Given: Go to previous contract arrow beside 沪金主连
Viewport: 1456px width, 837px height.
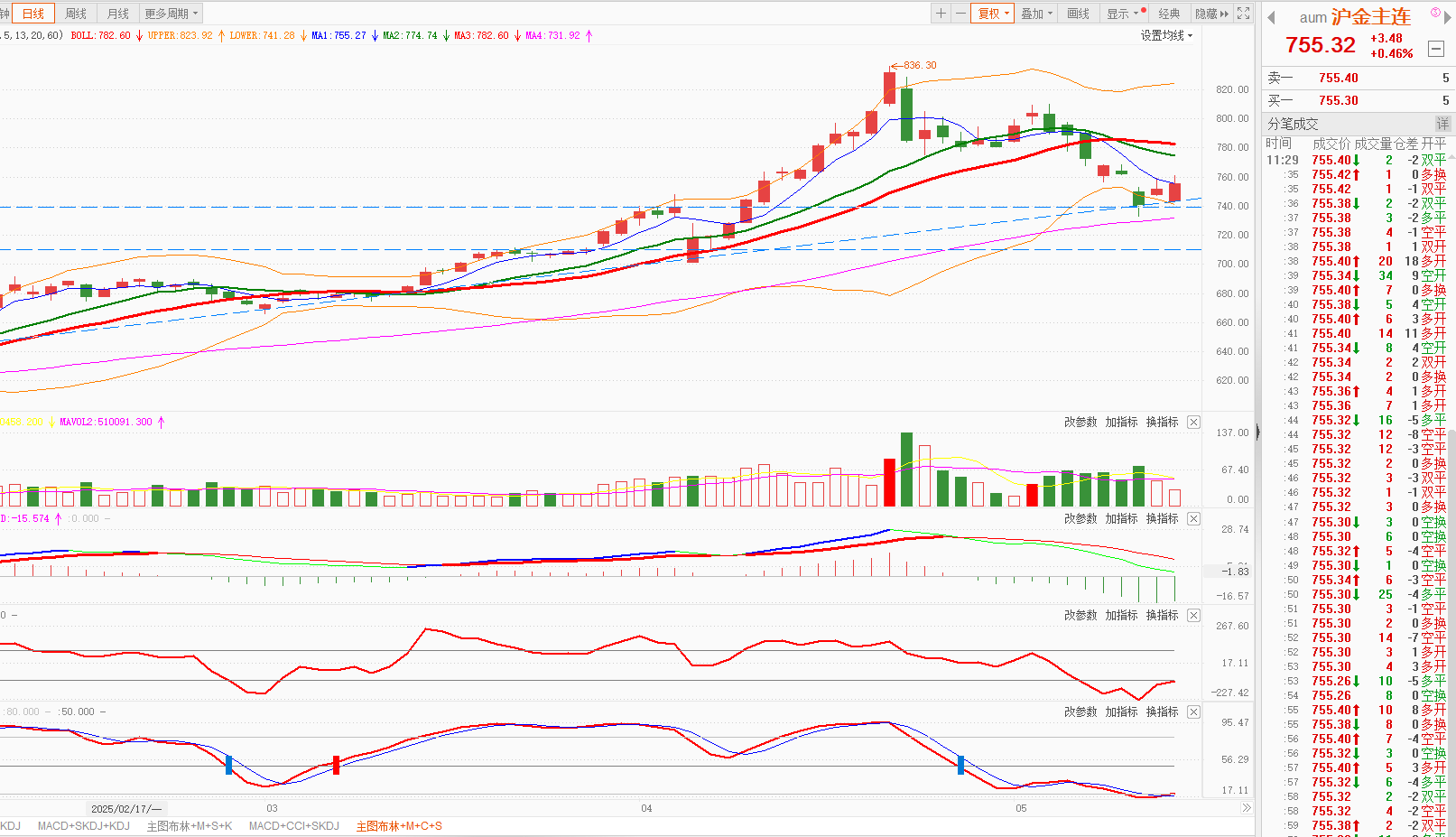Looking at the screenshot, I should coord(1271,18).
